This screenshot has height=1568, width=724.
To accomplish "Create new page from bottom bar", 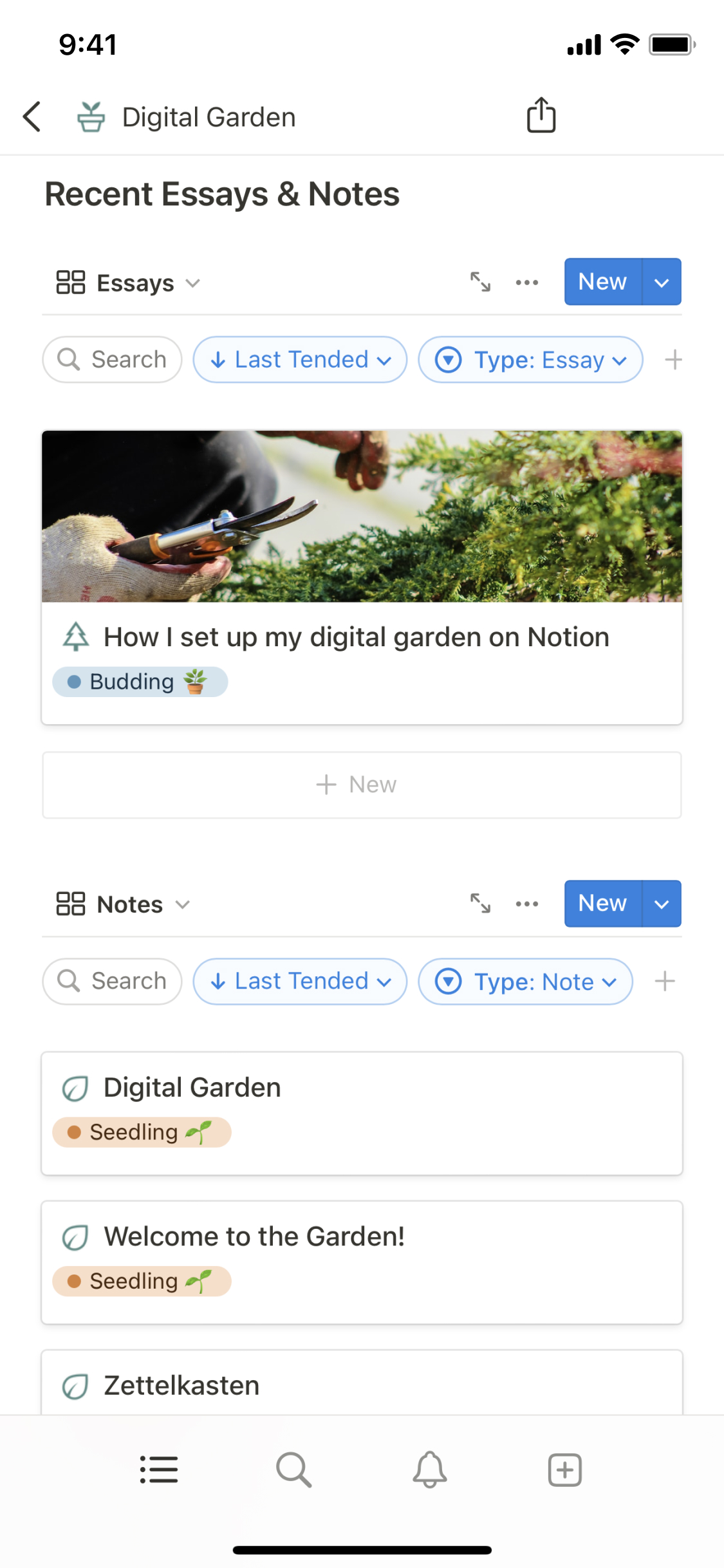I will (564, 1470).
